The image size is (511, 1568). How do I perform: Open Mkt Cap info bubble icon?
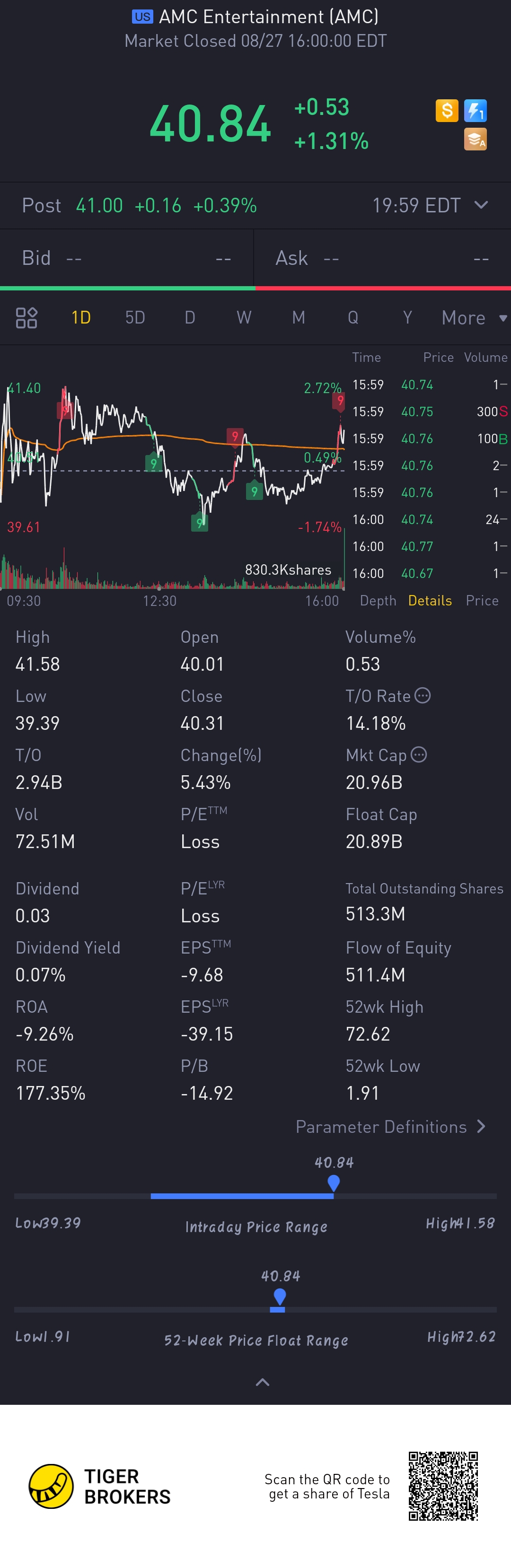pos(418,755)
